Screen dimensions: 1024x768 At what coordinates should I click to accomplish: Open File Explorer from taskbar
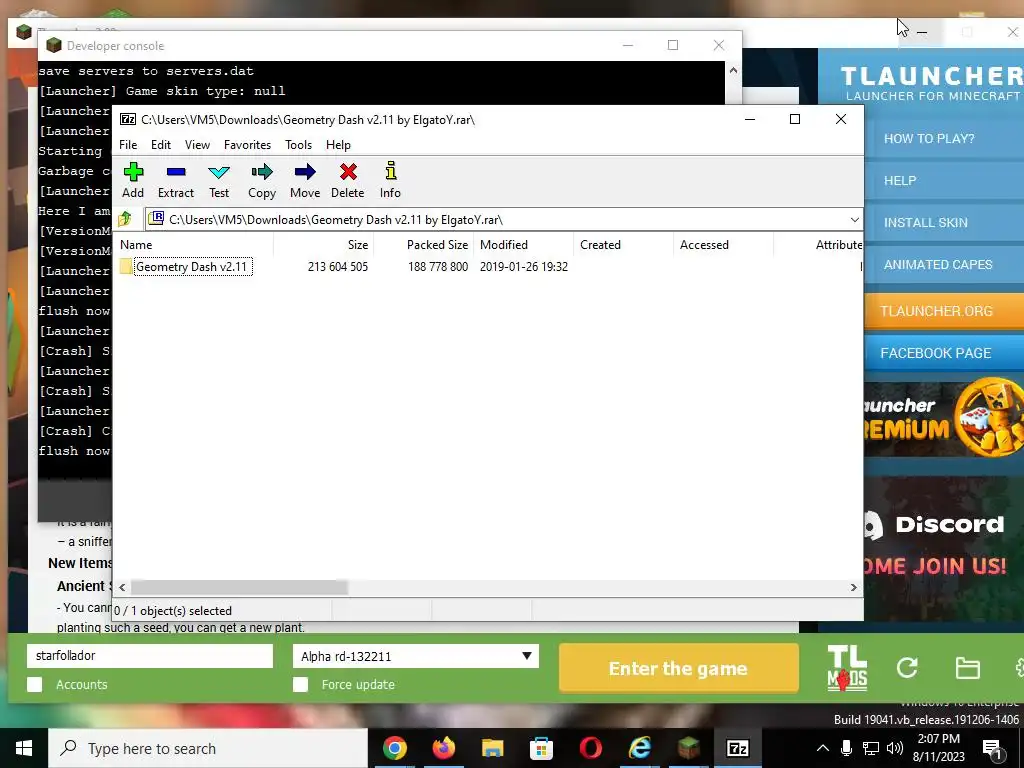pos(492,748)
